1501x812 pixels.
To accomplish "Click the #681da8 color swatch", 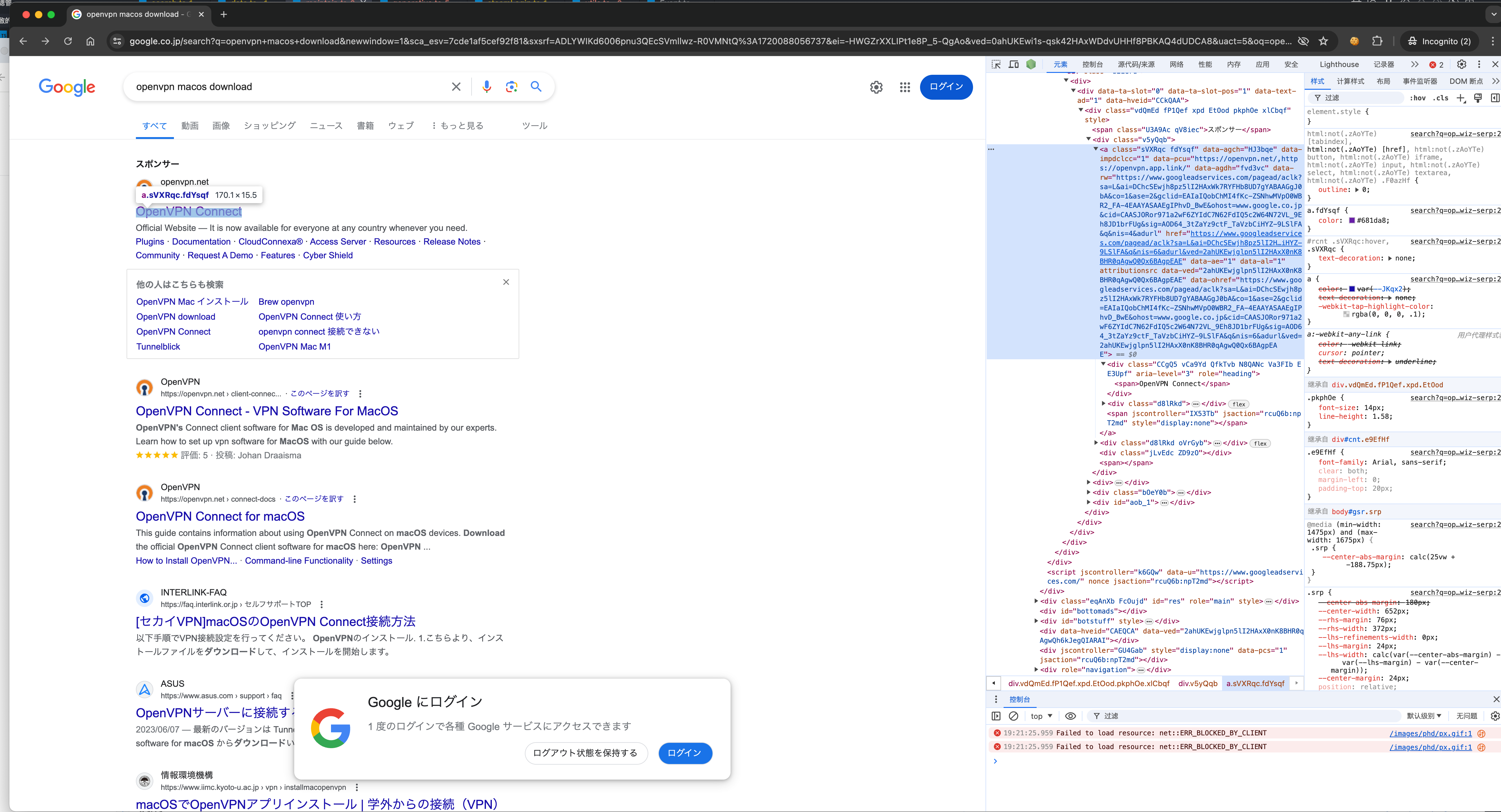I will pyautogui.click(x=1352, y=221).
